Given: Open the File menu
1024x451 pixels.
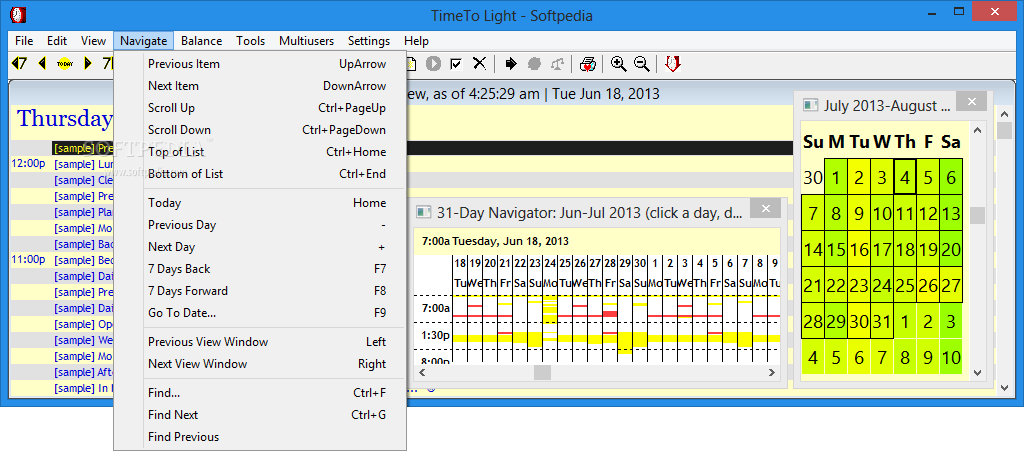Looking at the screenshot, I should [x=24, y=40].
